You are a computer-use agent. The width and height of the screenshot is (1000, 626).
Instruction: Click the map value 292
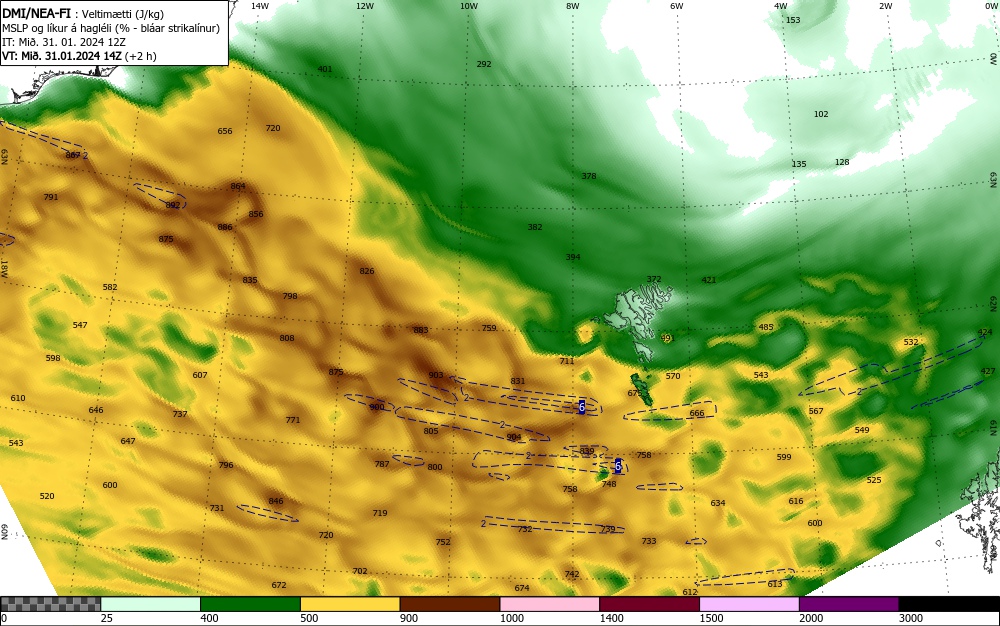pos(484,64)
